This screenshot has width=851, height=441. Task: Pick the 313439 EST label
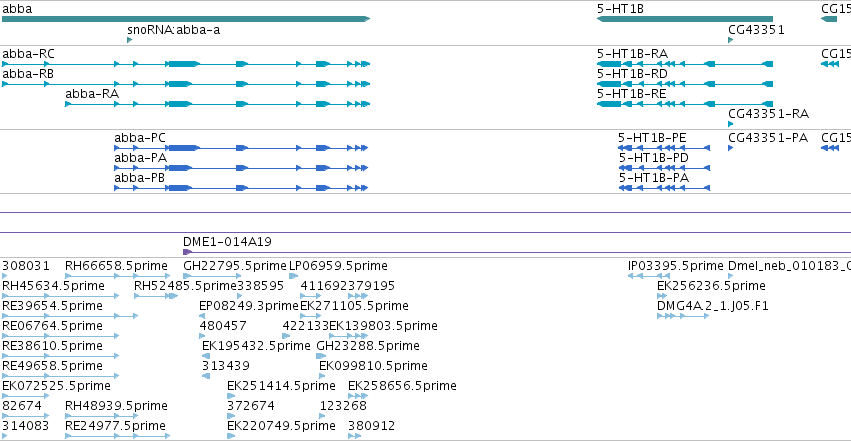coord(226,366)
